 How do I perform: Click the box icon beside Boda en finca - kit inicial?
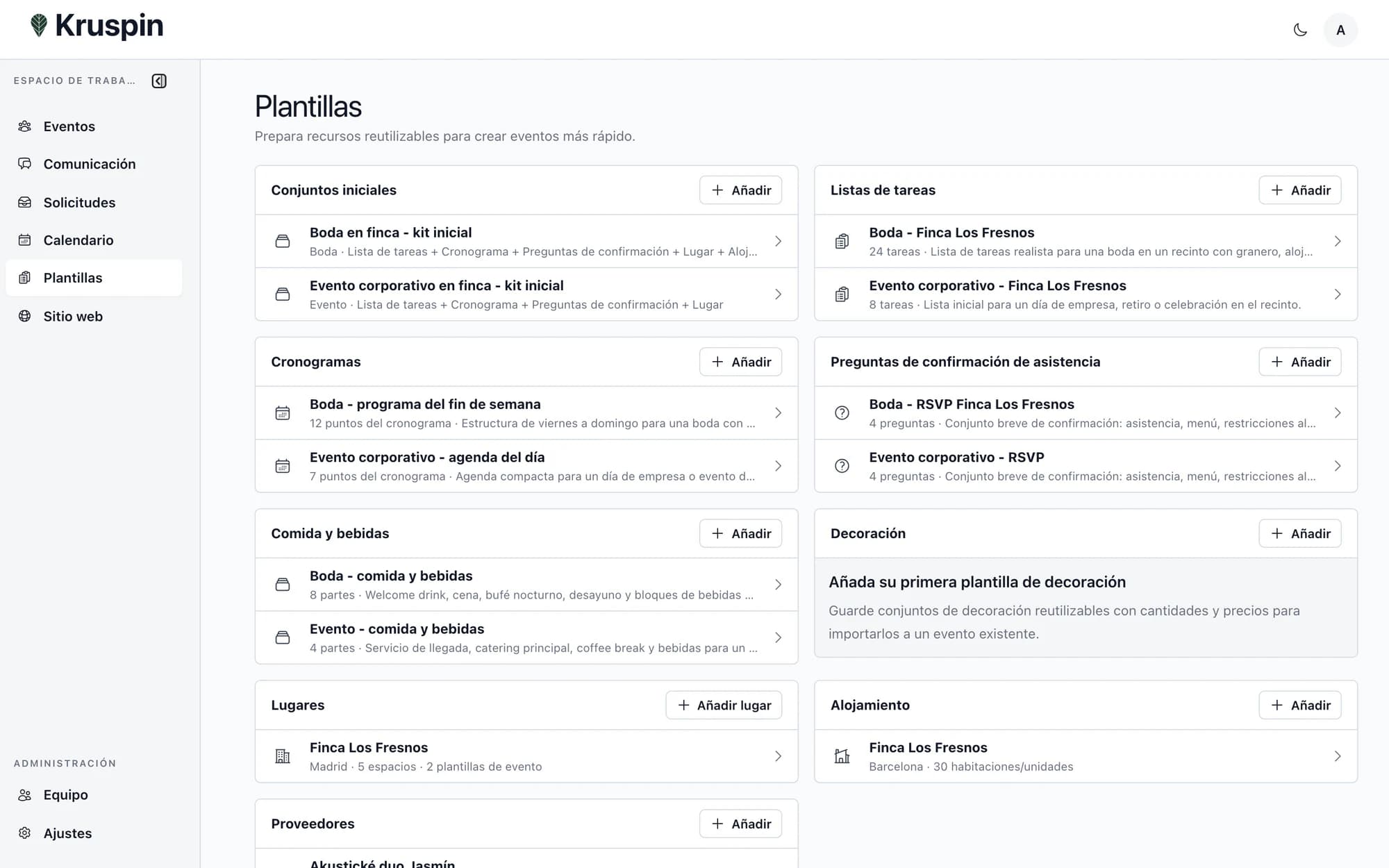[283, 241]
